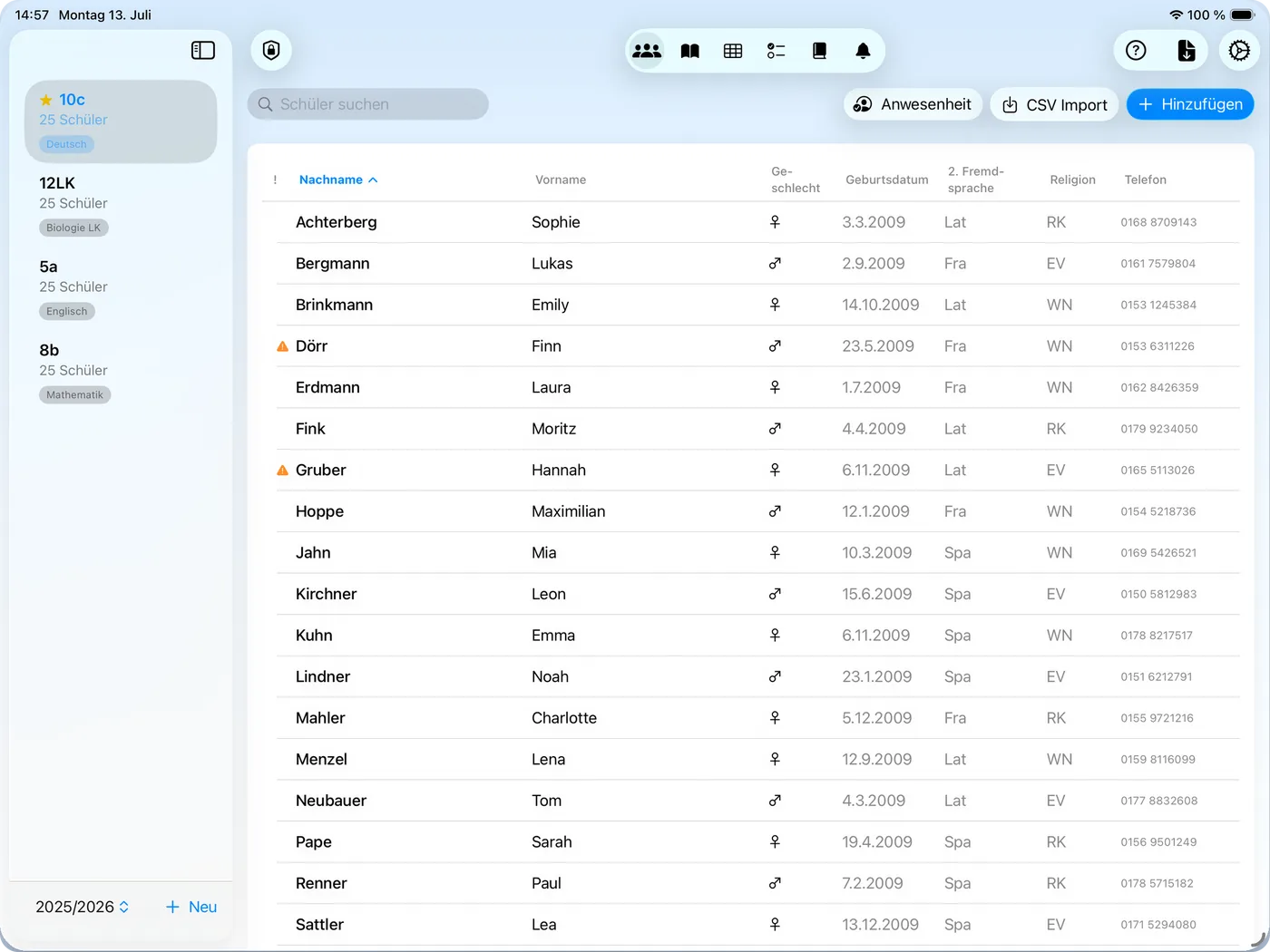Viewport: 1270px width, 952px height.
Task: Open the privacy shield lock icon
Action: [271, 50]
